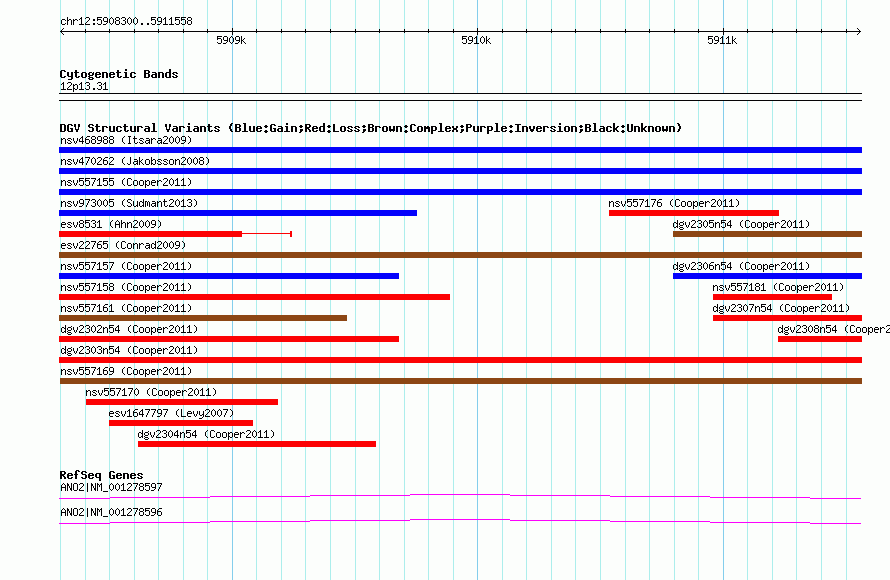This screenshot has height=580, width=890.
Task: Select the brown dgv2305n54 complex bar
Action: pyautogui.click(x=767, y=234)
